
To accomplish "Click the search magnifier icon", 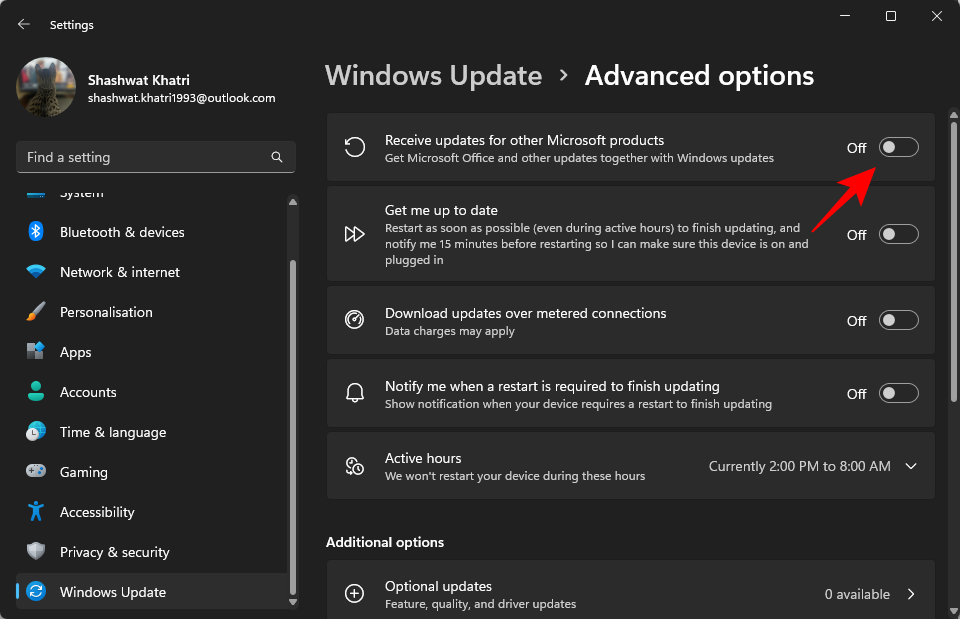I will (277, 158).
